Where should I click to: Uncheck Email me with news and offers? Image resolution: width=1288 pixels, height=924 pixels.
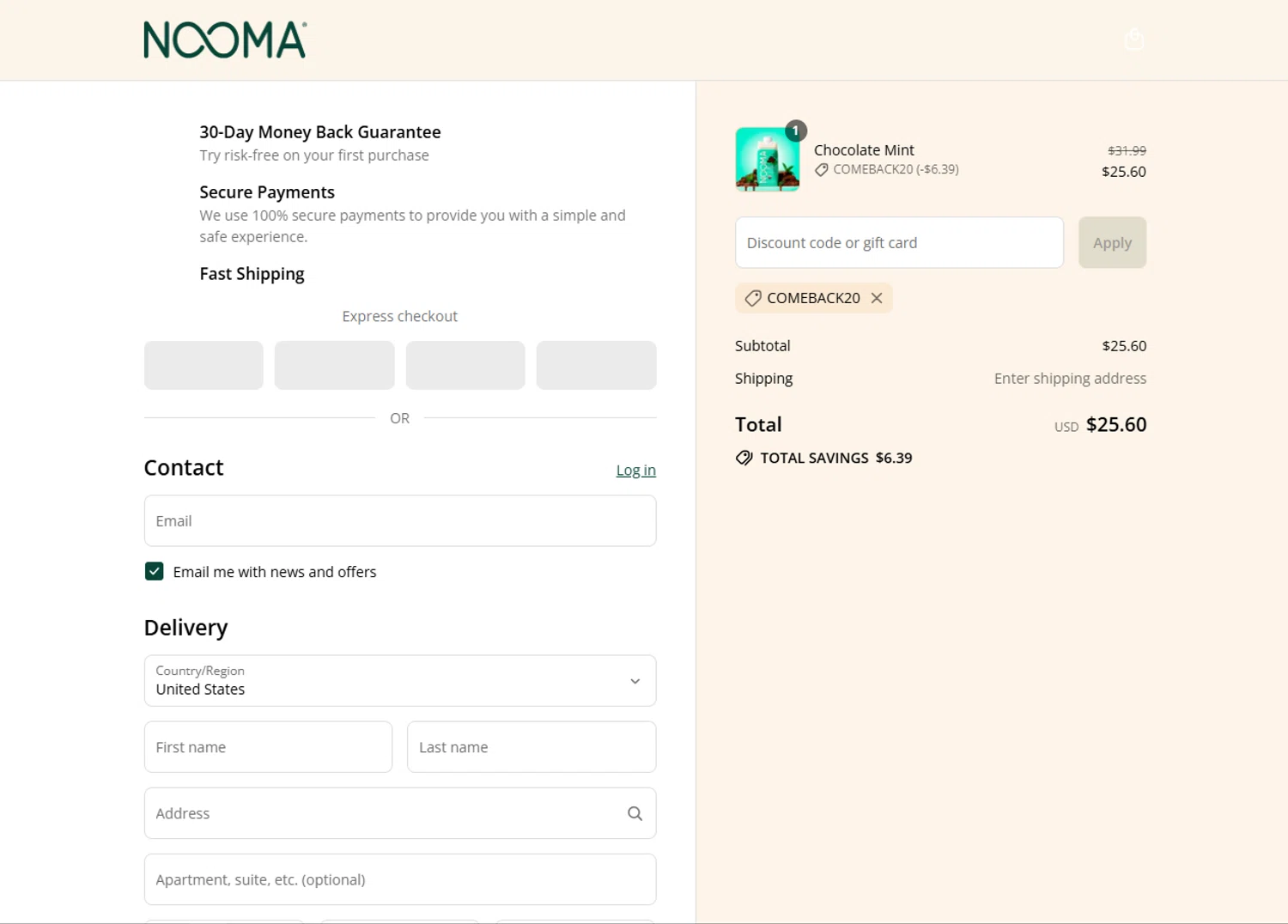[x=155, y=571]
